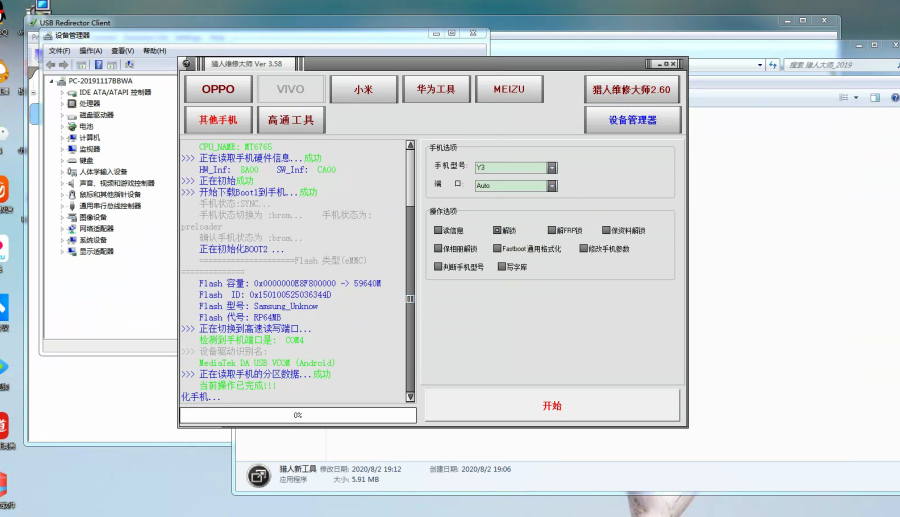Click Explorer preview pane icon
900x517 pixels.
click(875, 98)
